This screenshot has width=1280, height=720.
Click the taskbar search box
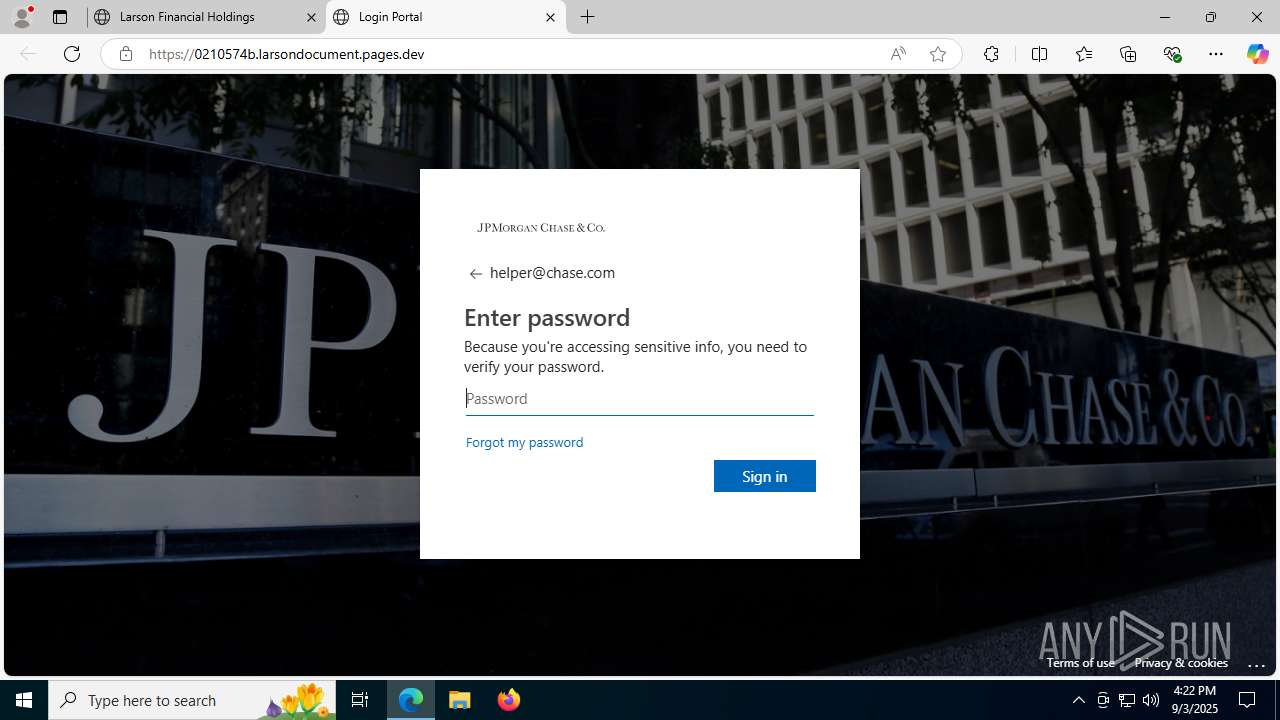coord(192,700)
